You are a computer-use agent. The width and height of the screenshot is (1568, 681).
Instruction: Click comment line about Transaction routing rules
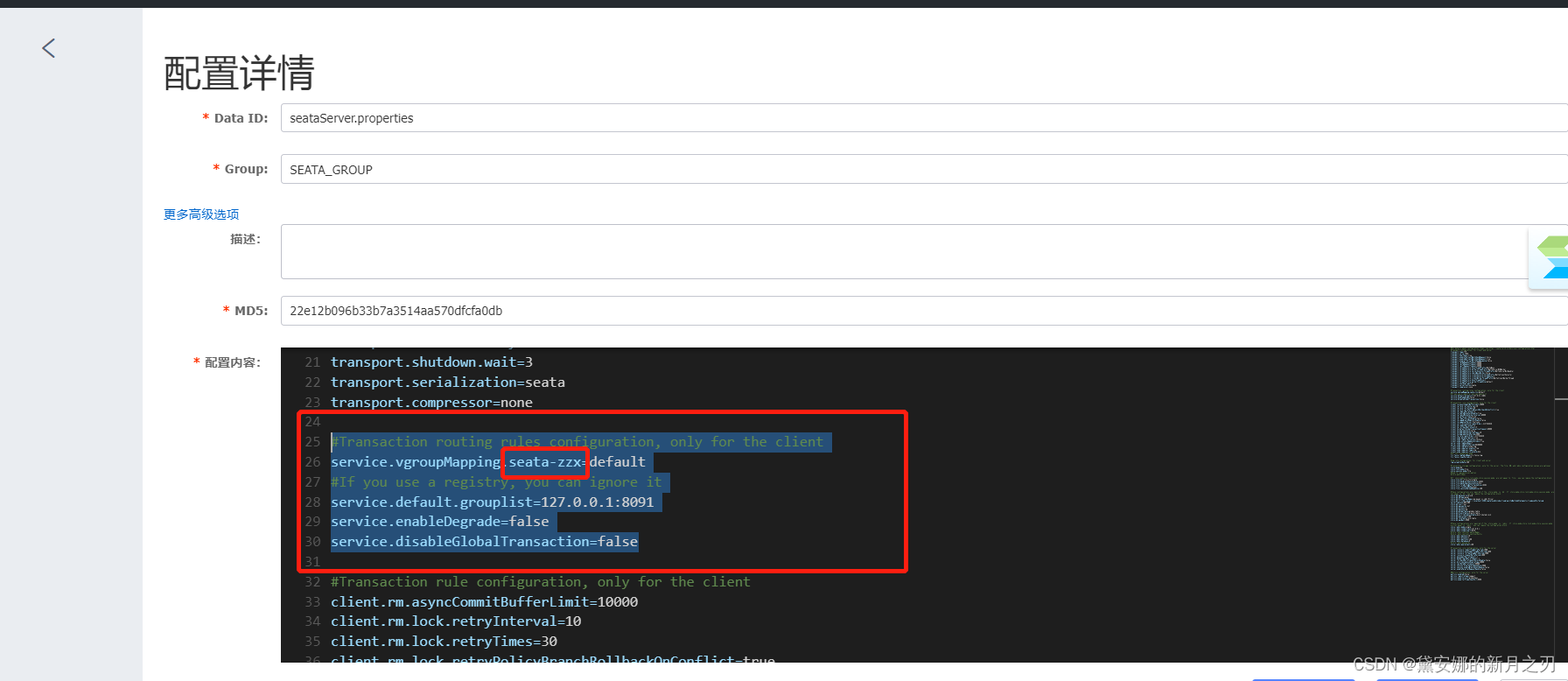pyautogui.click(x=577, y=442)
